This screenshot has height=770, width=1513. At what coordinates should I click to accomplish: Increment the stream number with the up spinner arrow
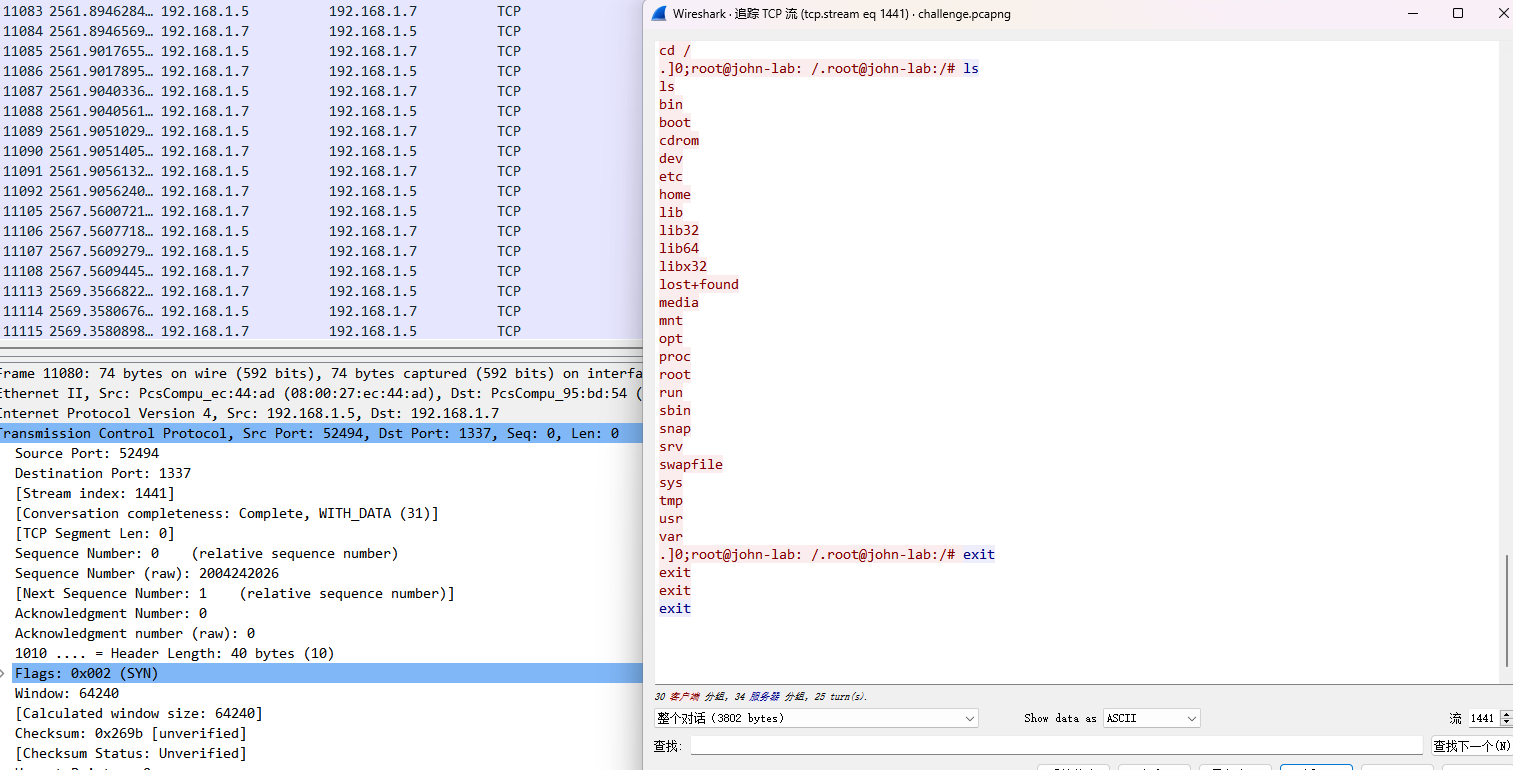[x=1506, y=714]
